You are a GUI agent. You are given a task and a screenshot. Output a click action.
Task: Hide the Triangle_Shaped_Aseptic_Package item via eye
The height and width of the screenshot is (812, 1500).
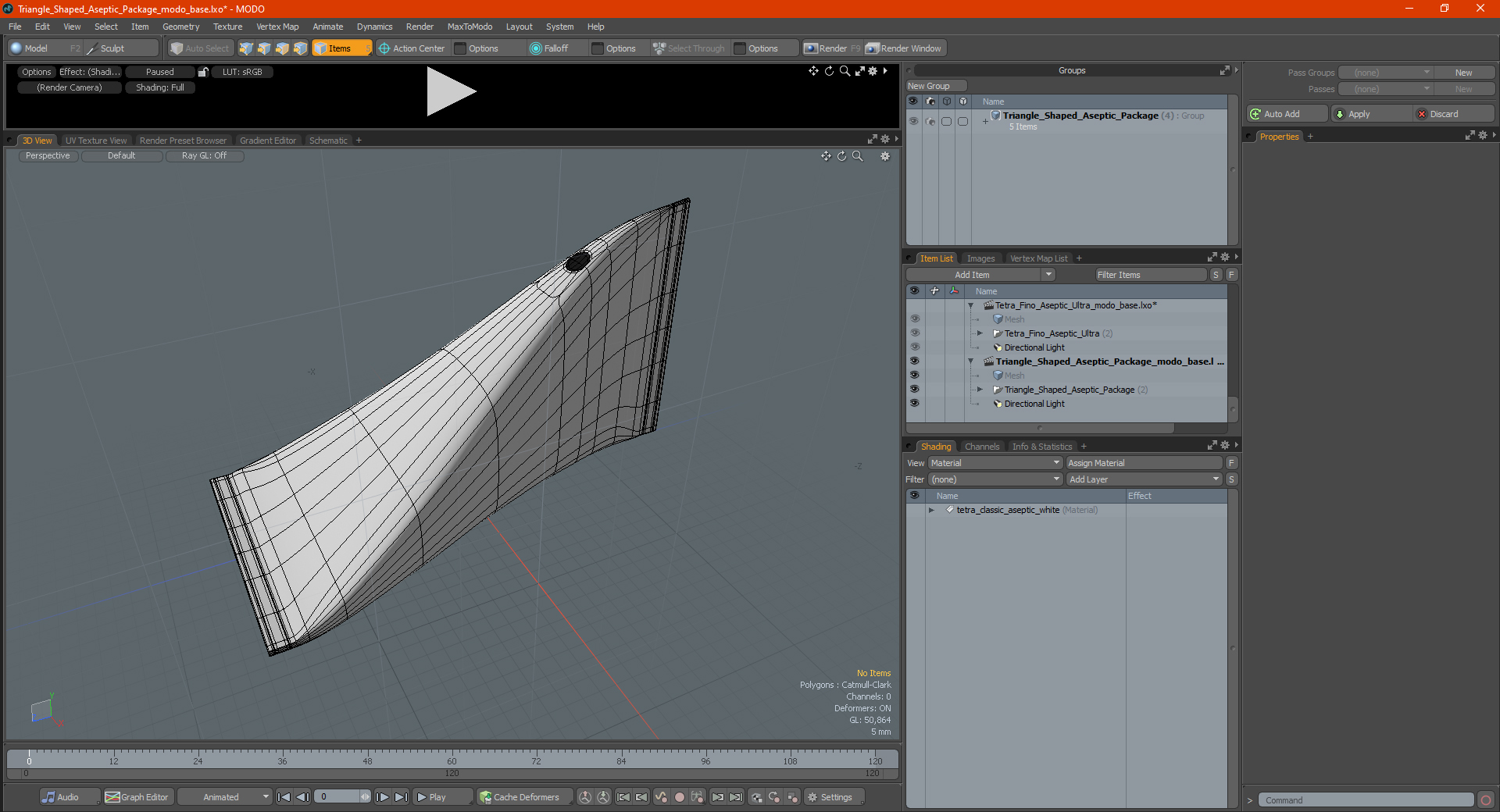pos(914,390)
